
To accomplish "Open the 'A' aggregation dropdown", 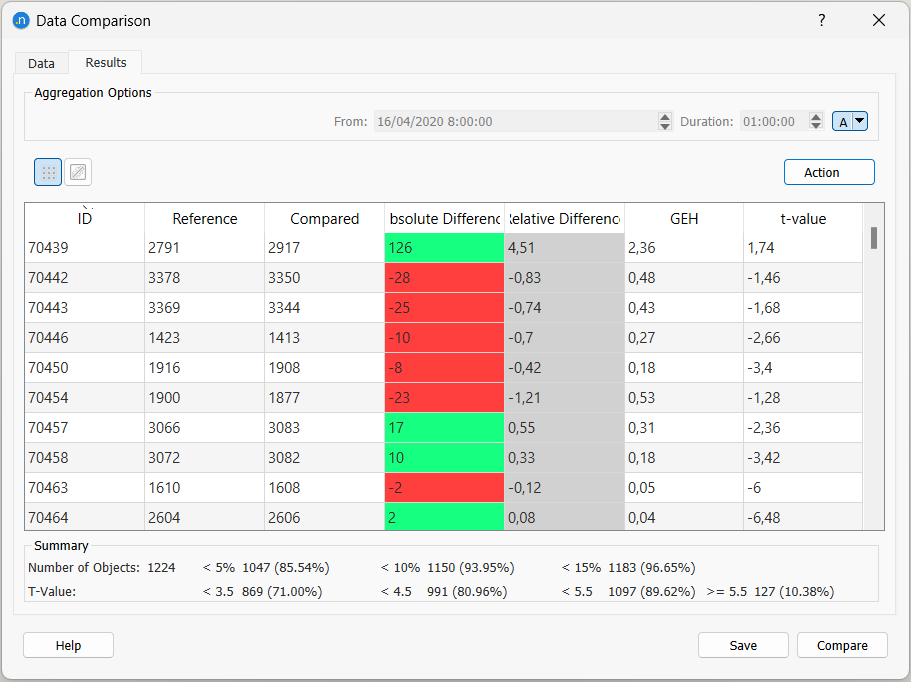I will (859, 121).
